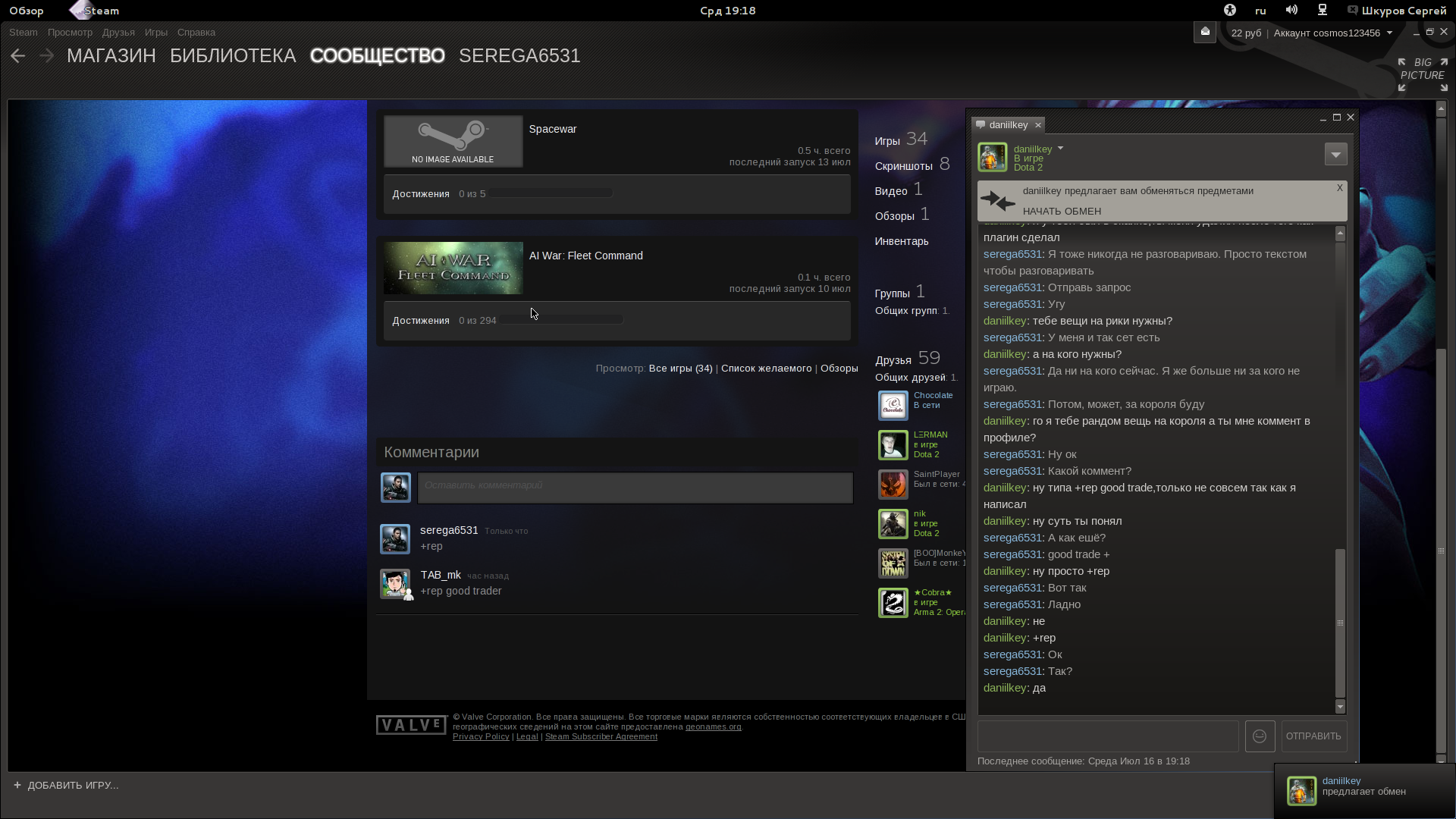Open the Друзья menu
The image size is (1456, 819).
(118, 33)
